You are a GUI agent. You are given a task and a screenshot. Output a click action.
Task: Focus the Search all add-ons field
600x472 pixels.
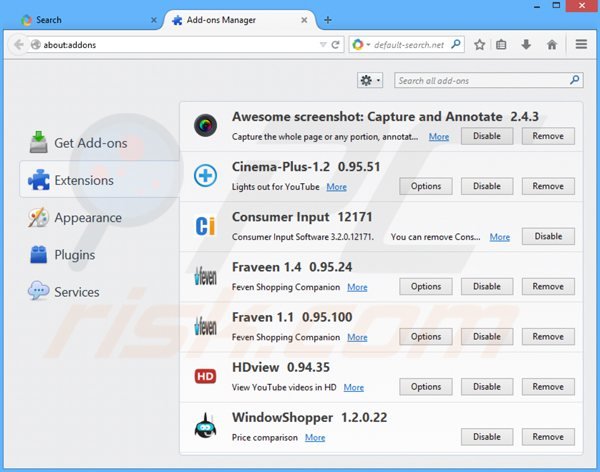pyautogui.click(x=489, y=80)
